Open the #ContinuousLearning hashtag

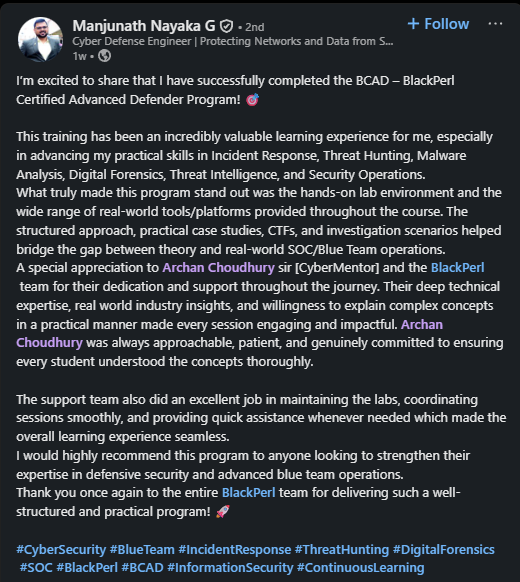coord(360,568)
